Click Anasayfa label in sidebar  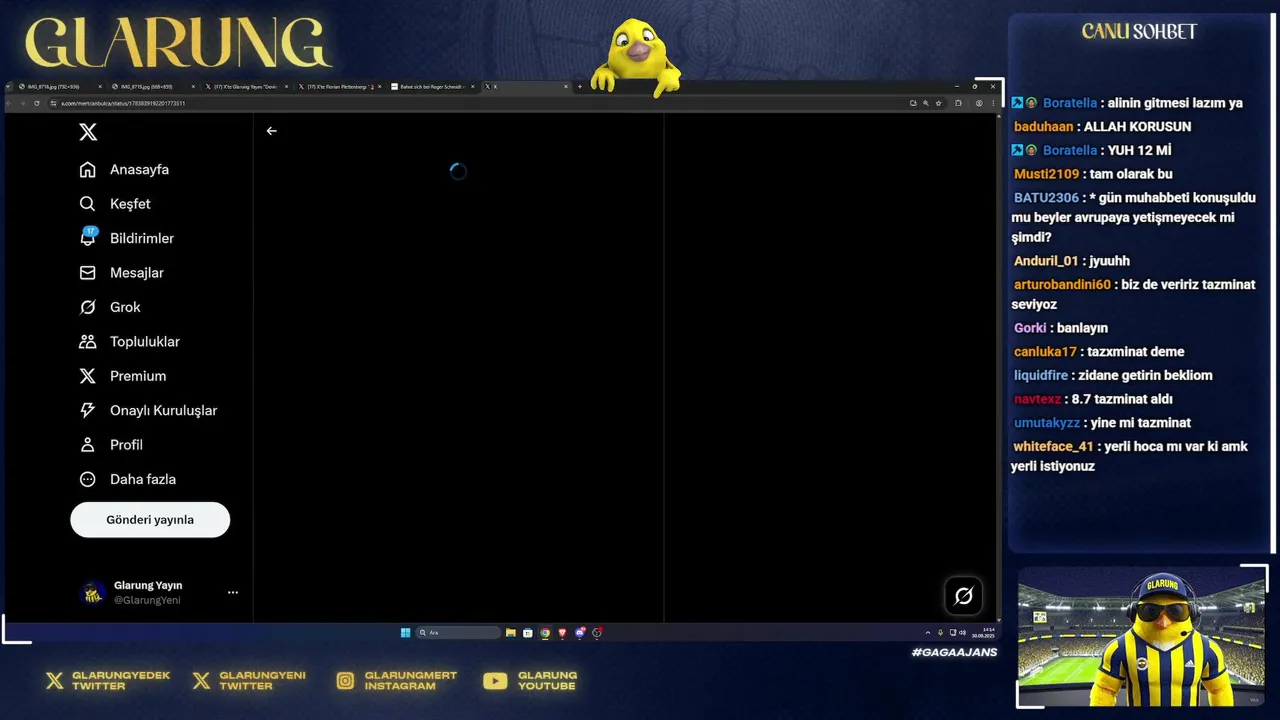click(139, 170)
